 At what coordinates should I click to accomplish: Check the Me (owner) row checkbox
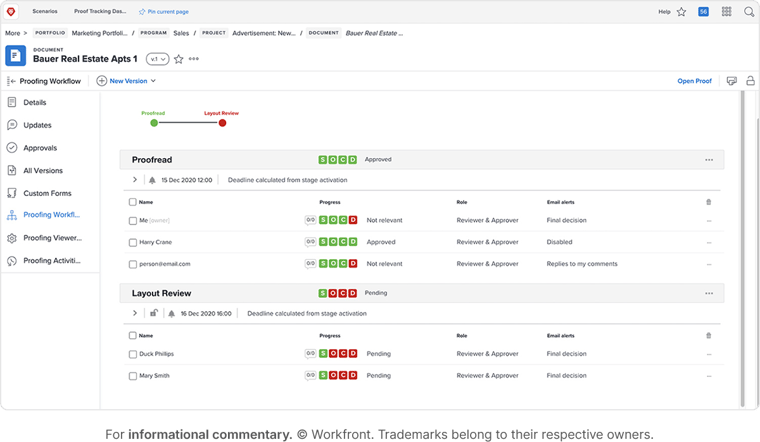click(x=133, y=221)
